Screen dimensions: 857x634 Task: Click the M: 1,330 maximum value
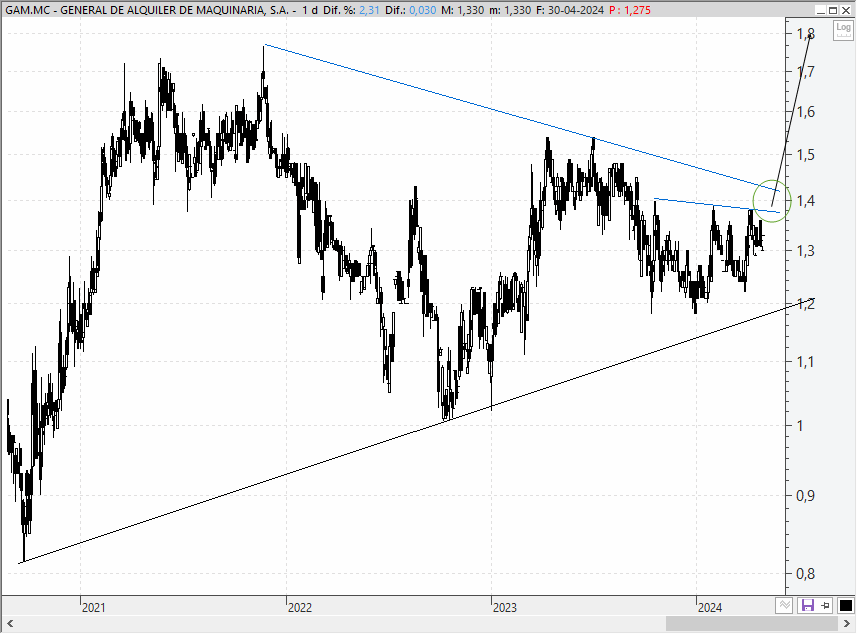pos(462,10)
